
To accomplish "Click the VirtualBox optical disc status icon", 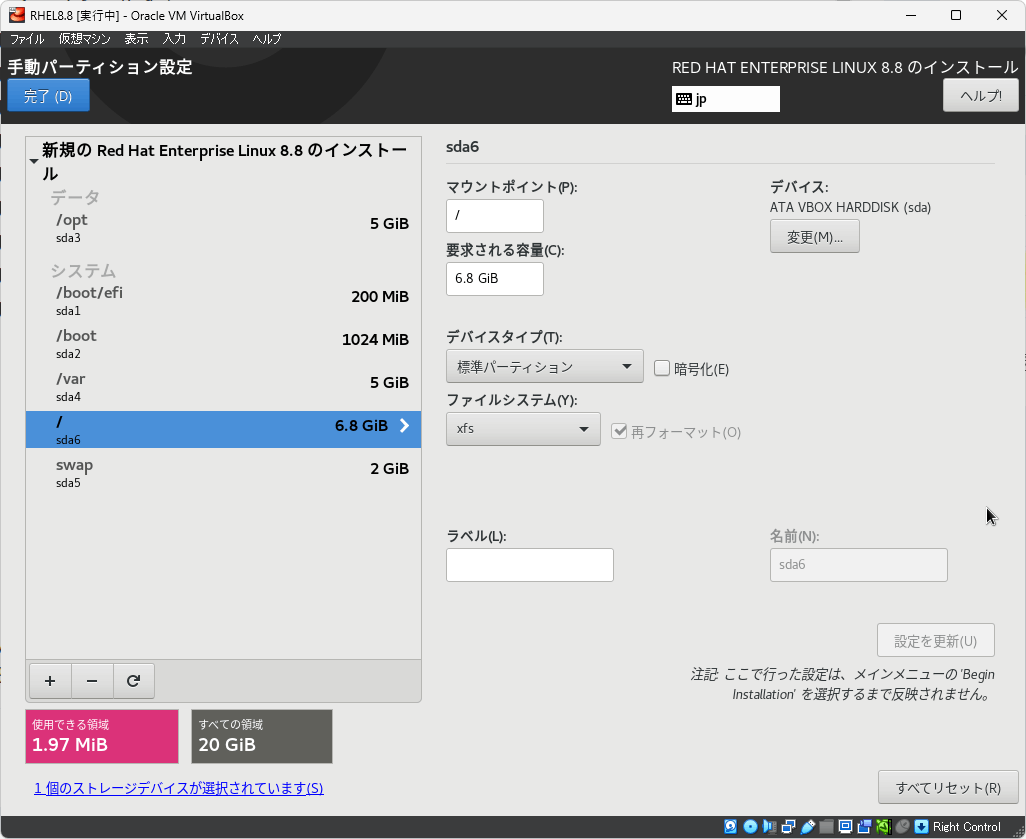I will pos(751,827).
